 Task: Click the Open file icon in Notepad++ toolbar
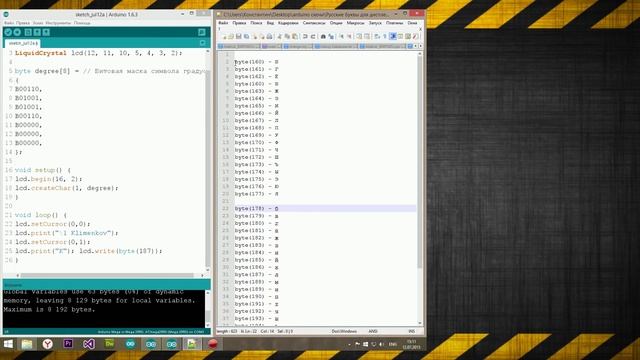pos(231,36)
